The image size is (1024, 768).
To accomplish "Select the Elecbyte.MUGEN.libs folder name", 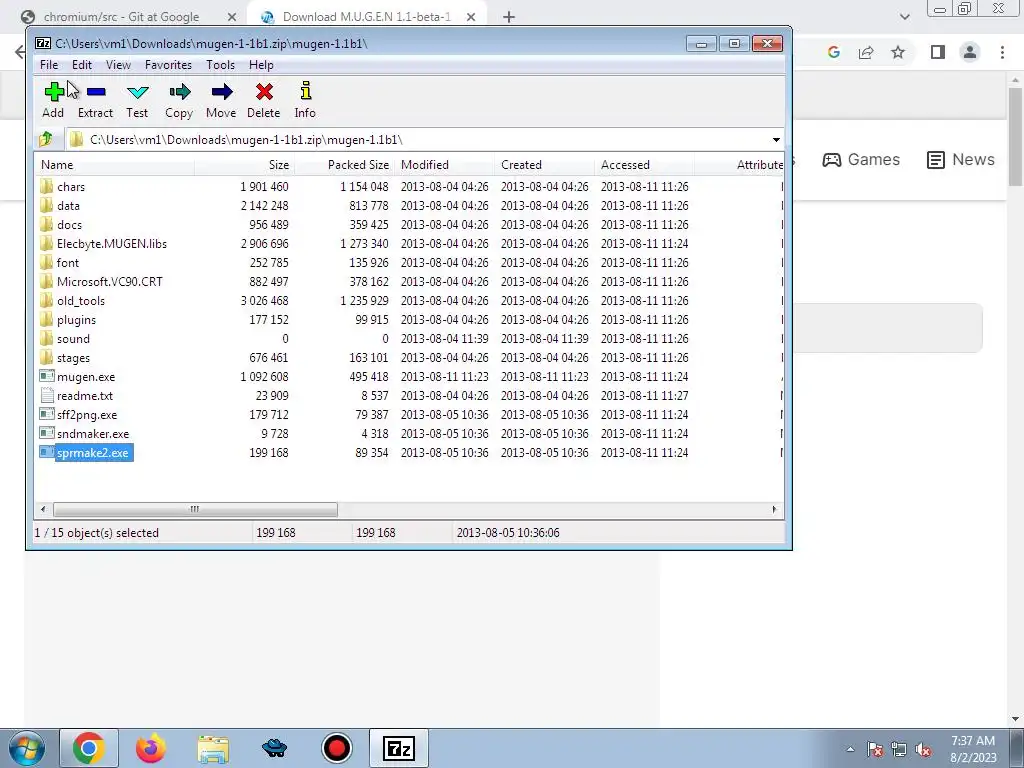I will point(112,244).
